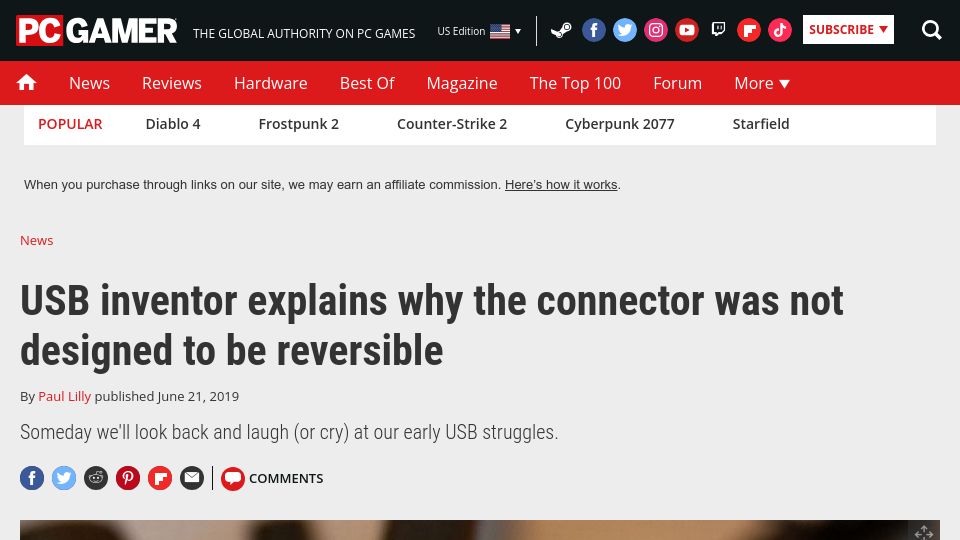Select Starfield popular topic
This screenshot has width=960, height=540.
pyautogui.click(x=761, y=124)
